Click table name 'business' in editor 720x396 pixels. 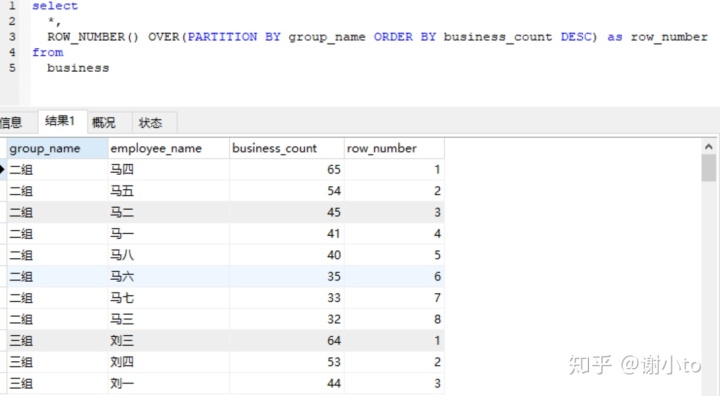(78, 68)
